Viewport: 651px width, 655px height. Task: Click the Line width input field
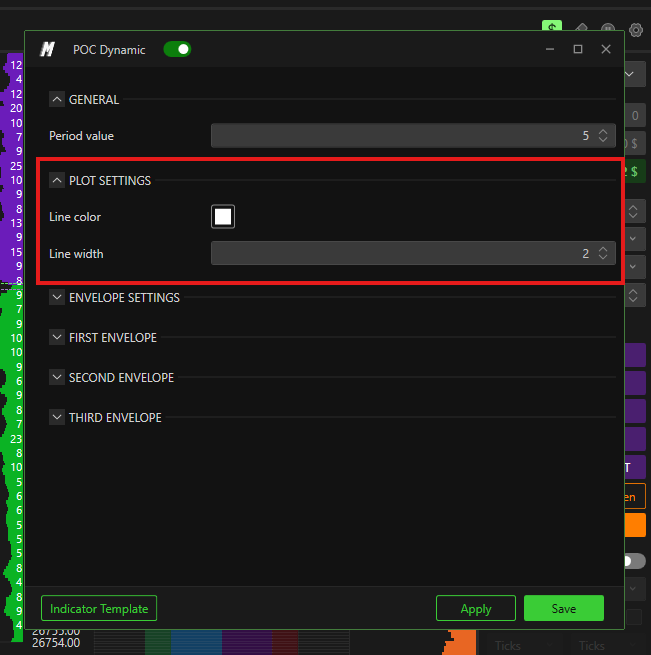click(413, 253)
